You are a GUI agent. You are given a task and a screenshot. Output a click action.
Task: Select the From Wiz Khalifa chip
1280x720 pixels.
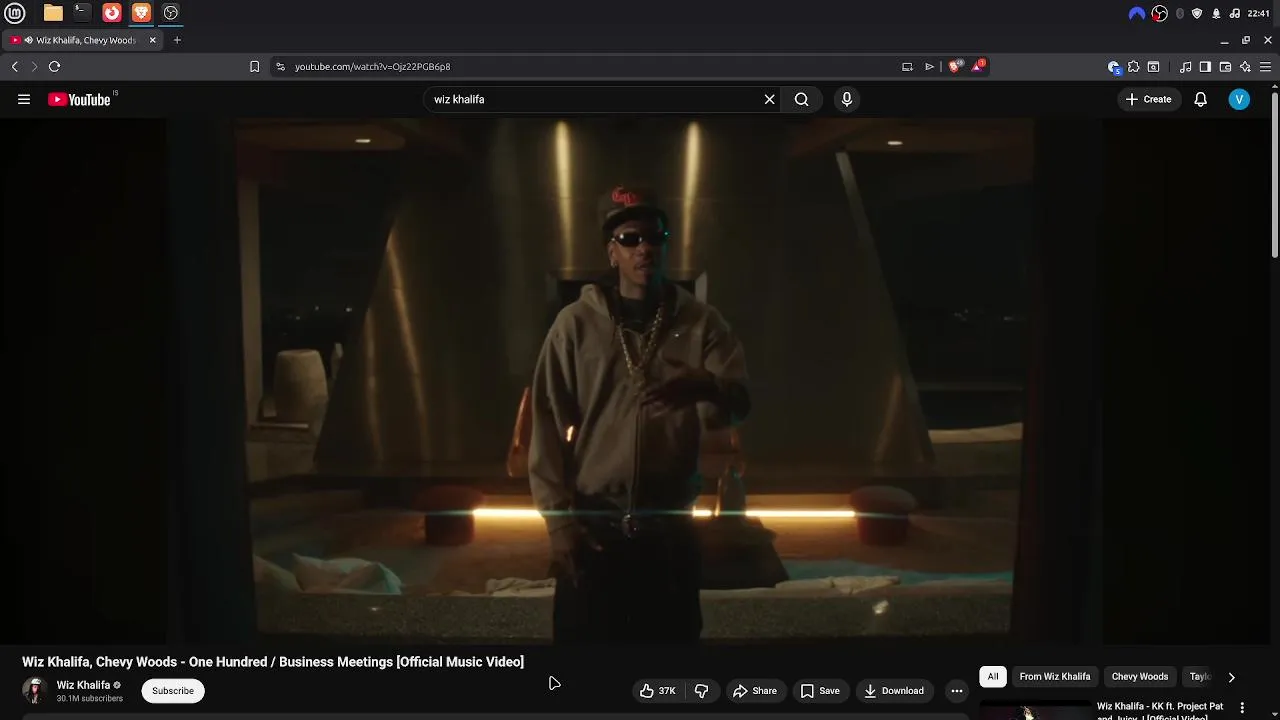point(1055,677)
